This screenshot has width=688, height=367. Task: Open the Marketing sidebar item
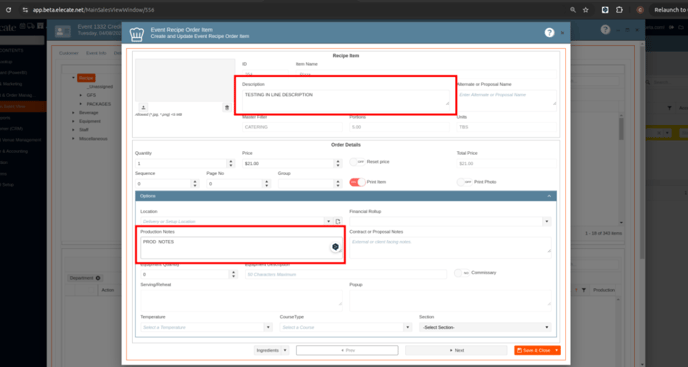pyautogui.click(x=12, y=84)
